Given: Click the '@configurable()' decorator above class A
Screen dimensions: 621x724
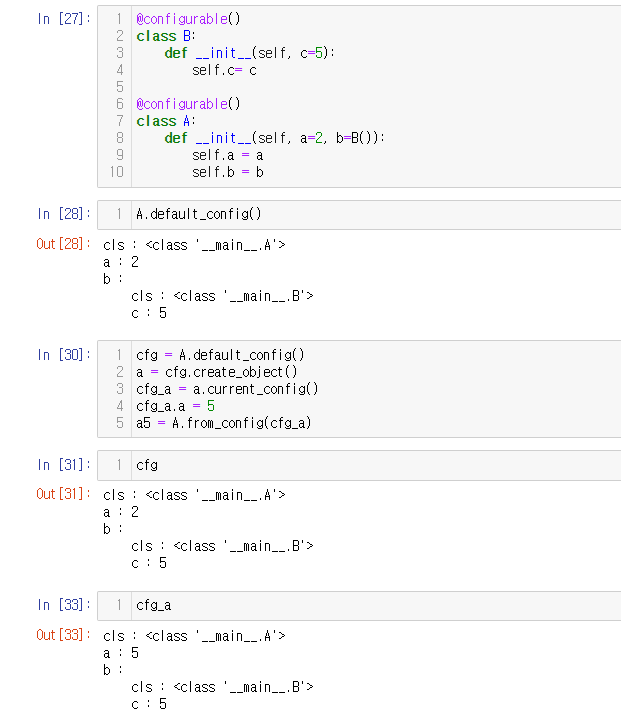Looking at the screenshot, I should [x=188, y=104].
